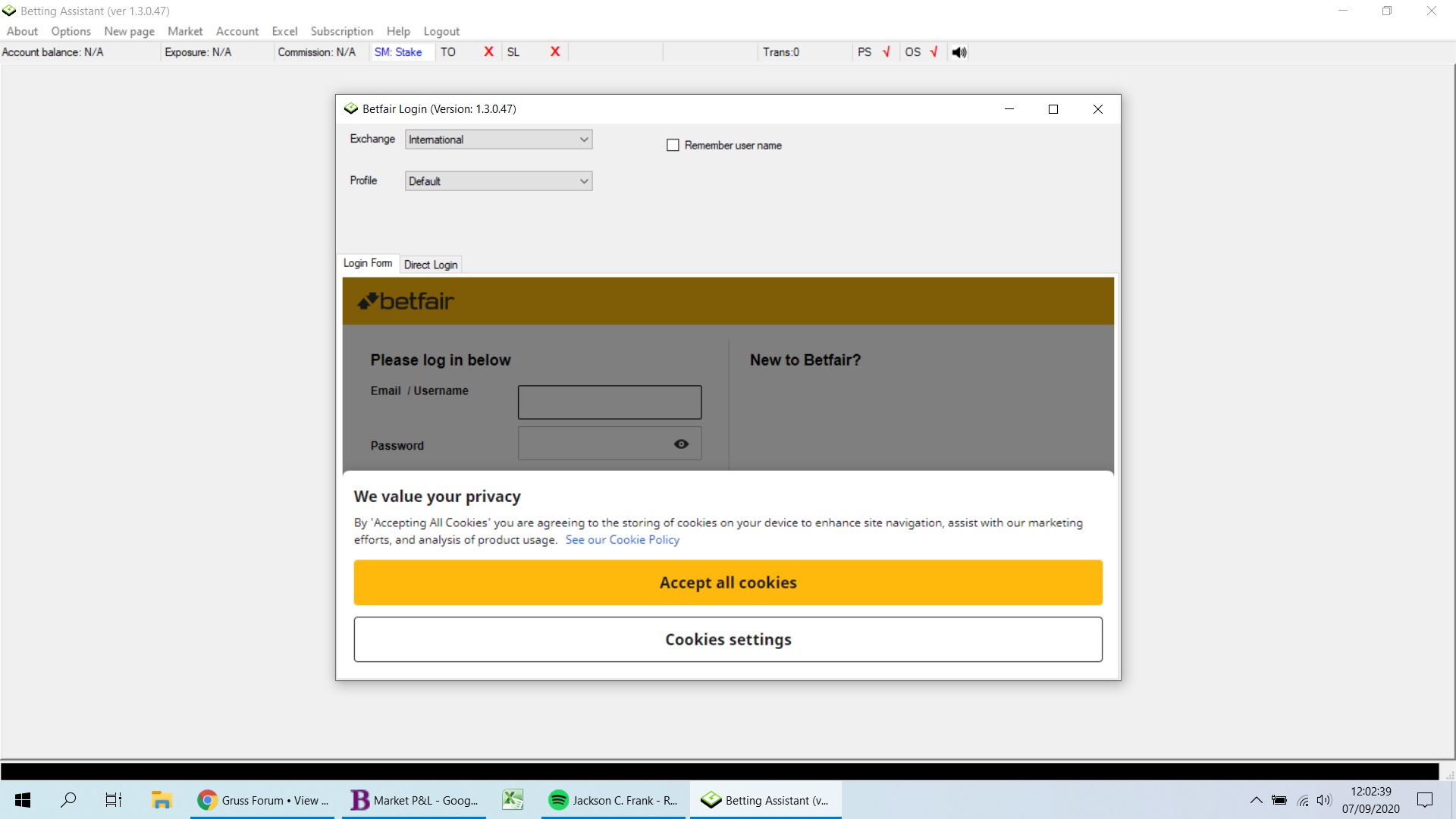Show hidden system tray icons
Image resolution: width=1456 pixels, height=819 pixels.
coord(1256,800)
